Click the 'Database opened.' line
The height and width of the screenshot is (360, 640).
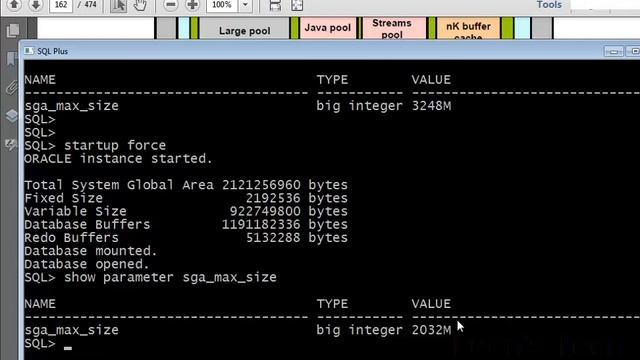[x=87, y=264]
